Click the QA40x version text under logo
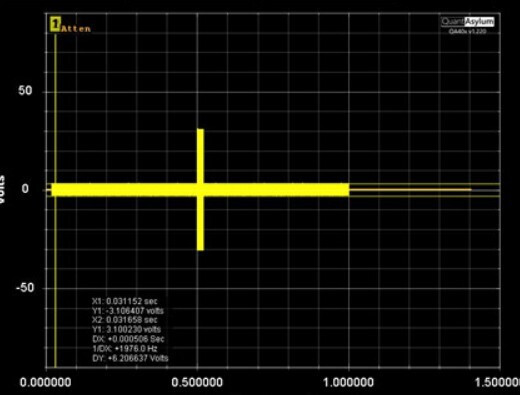Viewport: 520px width, 395px height. pyautogui.click(x=467, y=31)
